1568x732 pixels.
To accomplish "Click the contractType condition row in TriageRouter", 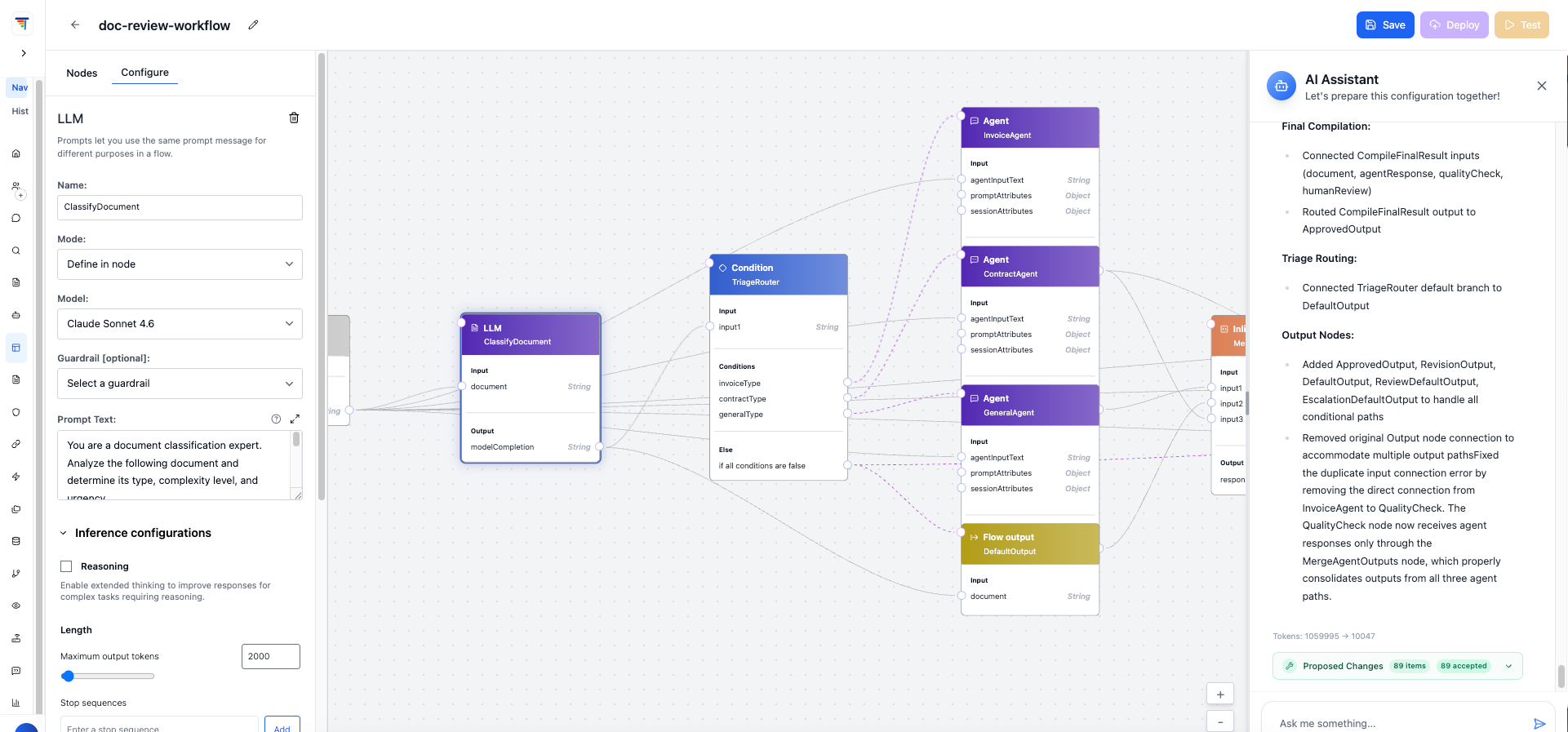I will point(779,398).
